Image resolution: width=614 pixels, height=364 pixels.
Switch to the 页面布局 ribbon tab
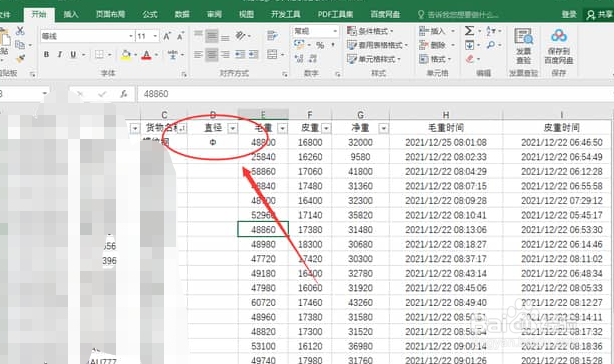110,14
